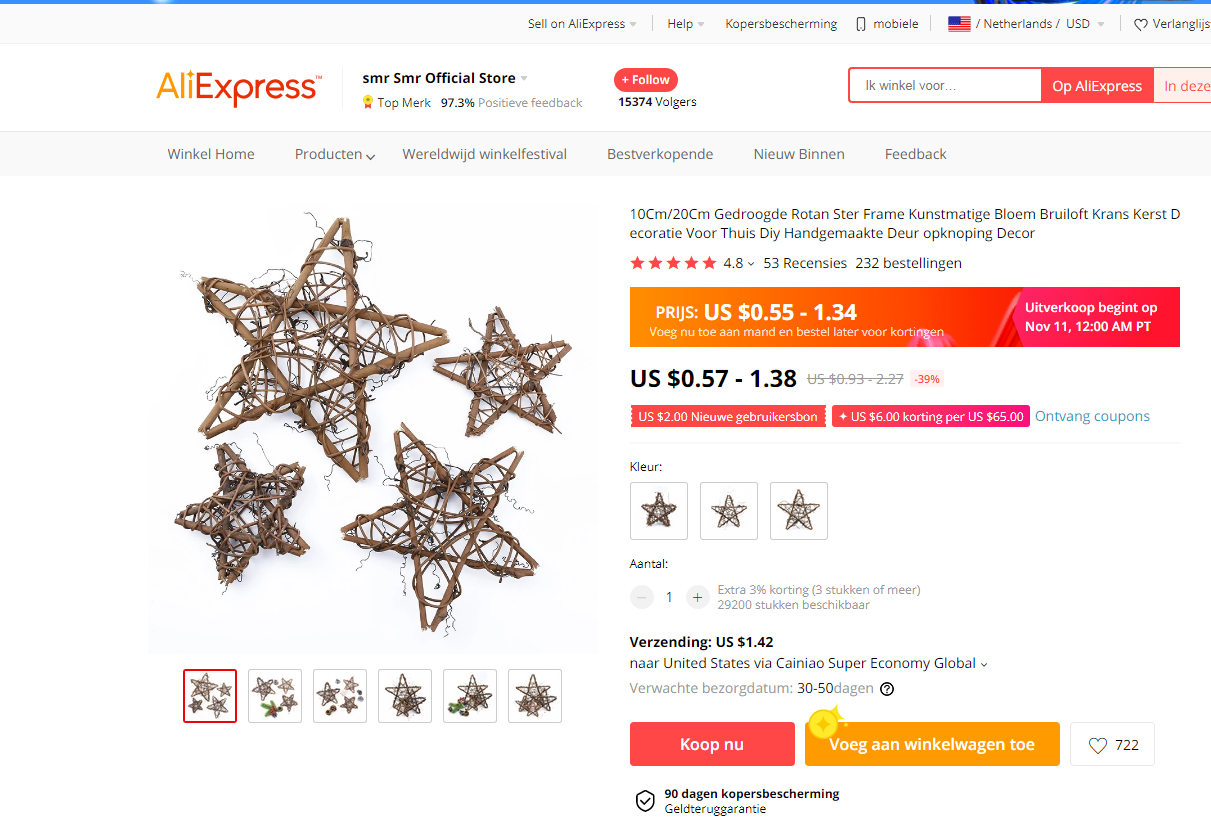Click Ontvang coupons link

click(x=1092, y=416)
